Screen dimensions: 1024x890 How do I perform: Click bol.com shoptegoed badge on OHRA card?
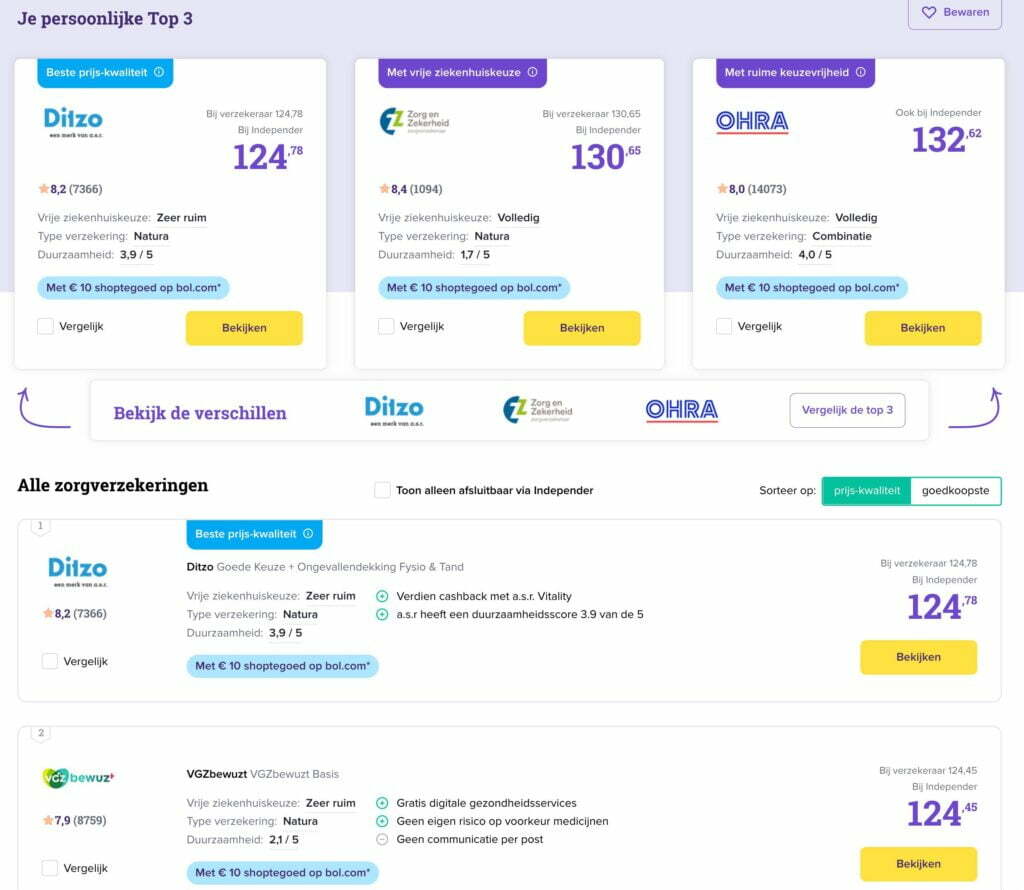[812, 288]
